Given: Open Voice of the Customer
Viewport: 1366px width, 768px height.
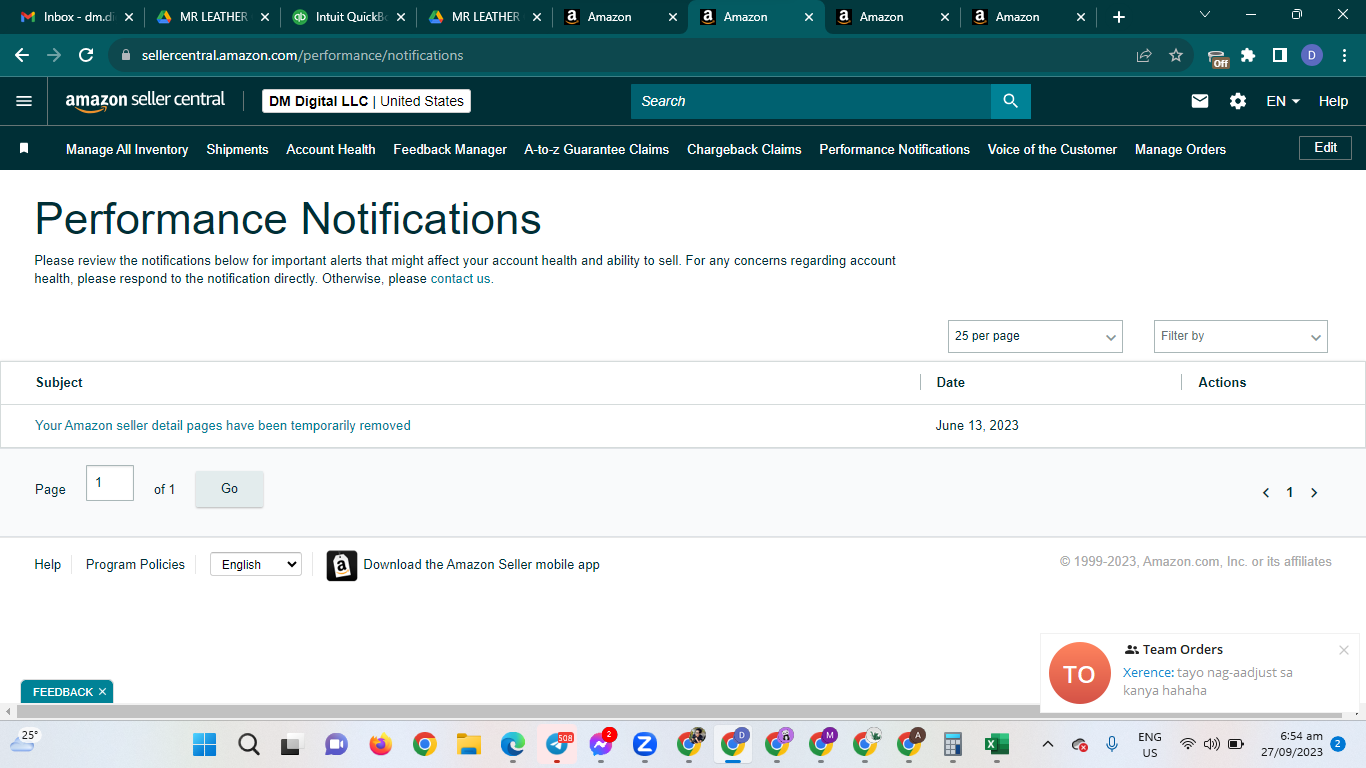Looking at the screenshot, I should (1052, 149).
